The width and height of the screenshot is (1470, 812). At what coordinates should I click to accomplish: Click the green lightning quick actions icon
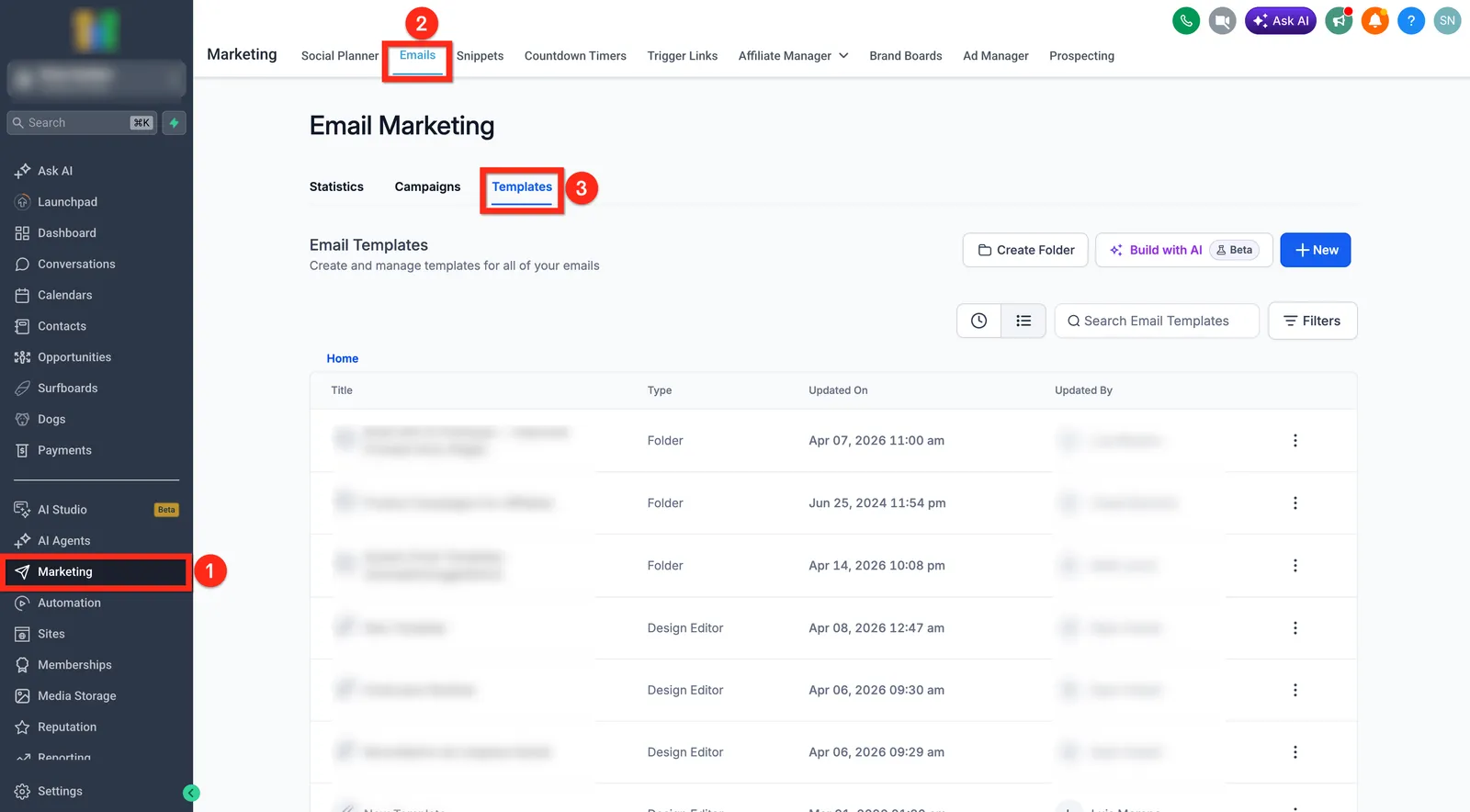tap(174, 123)
